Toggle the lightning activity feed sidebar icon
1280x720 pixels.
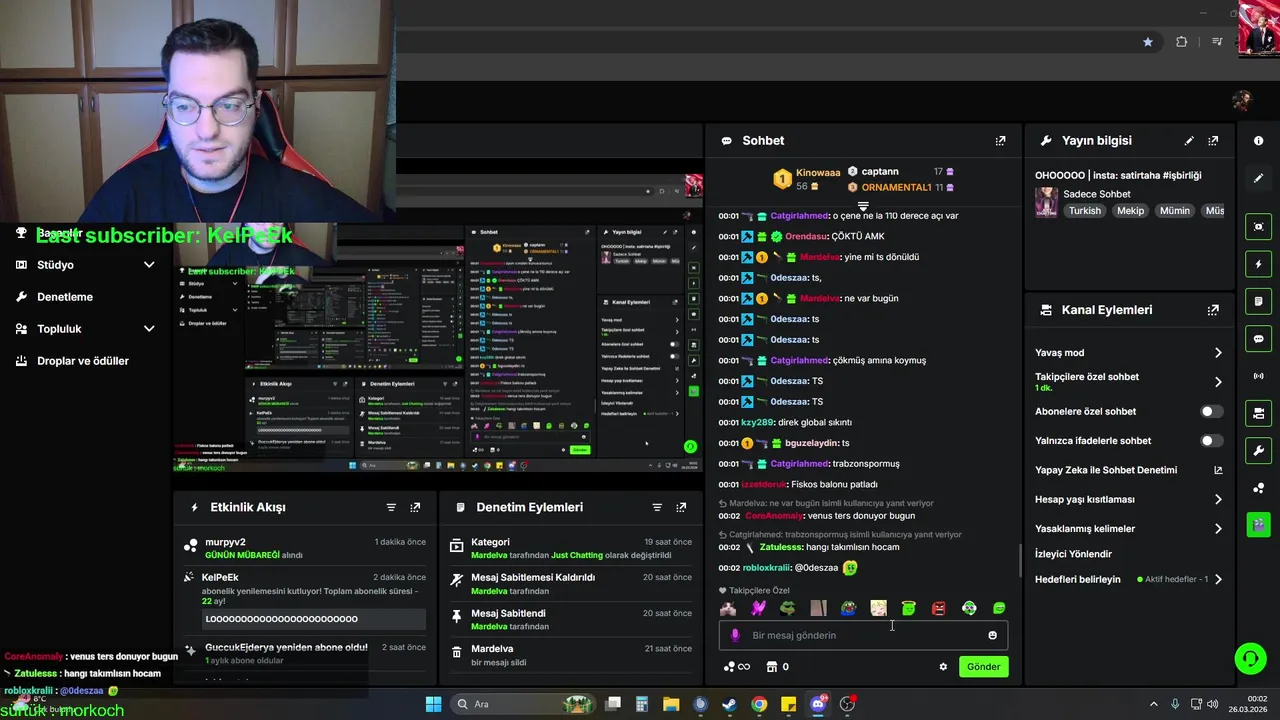pos(1258,264)
